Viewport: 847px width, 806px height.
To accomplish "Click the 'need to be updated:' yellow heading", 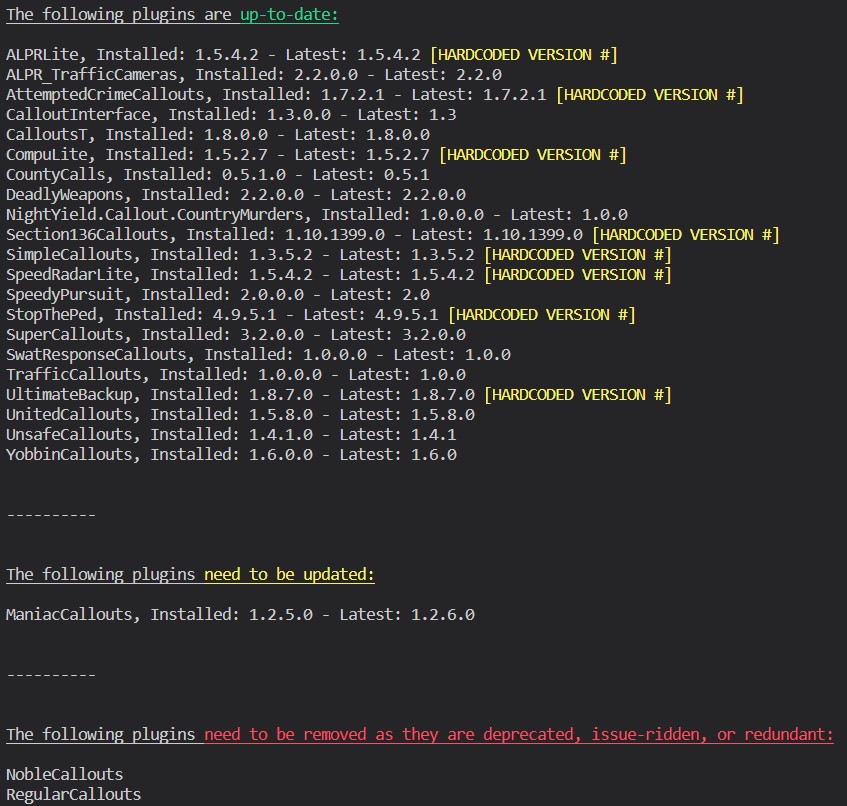I will pos(289,574).
